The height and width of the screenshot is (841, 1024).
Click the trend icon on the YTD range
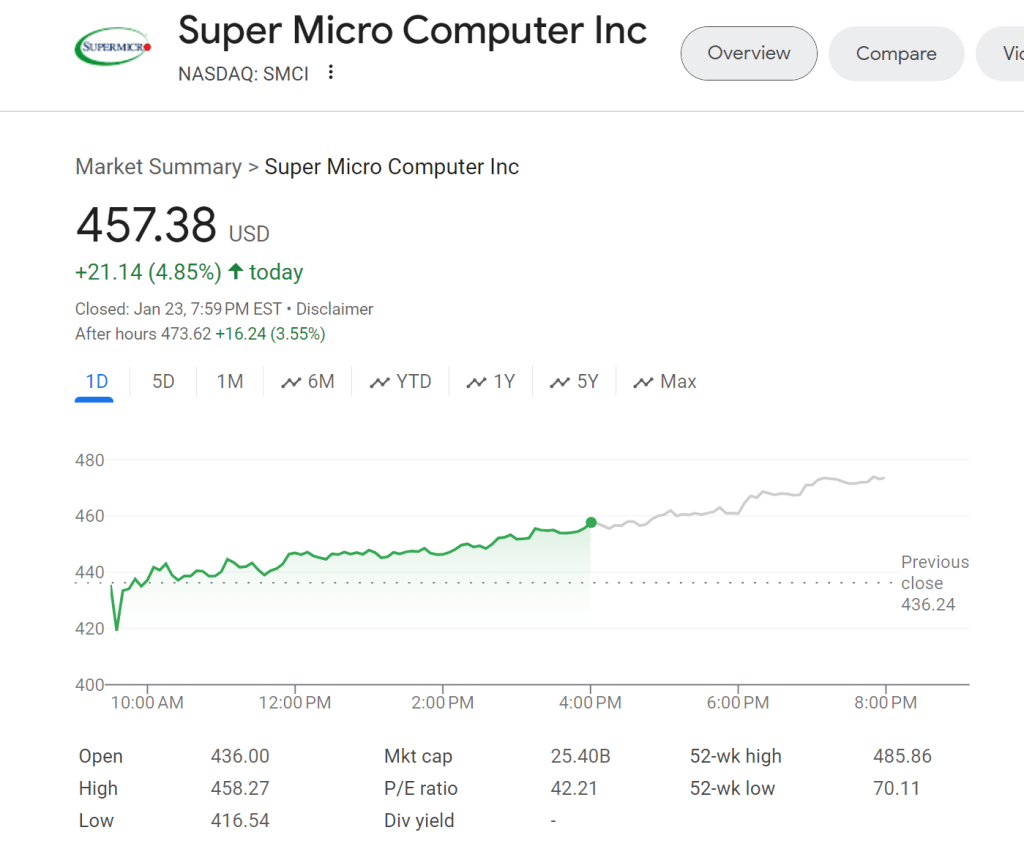[x=379, y=382]
